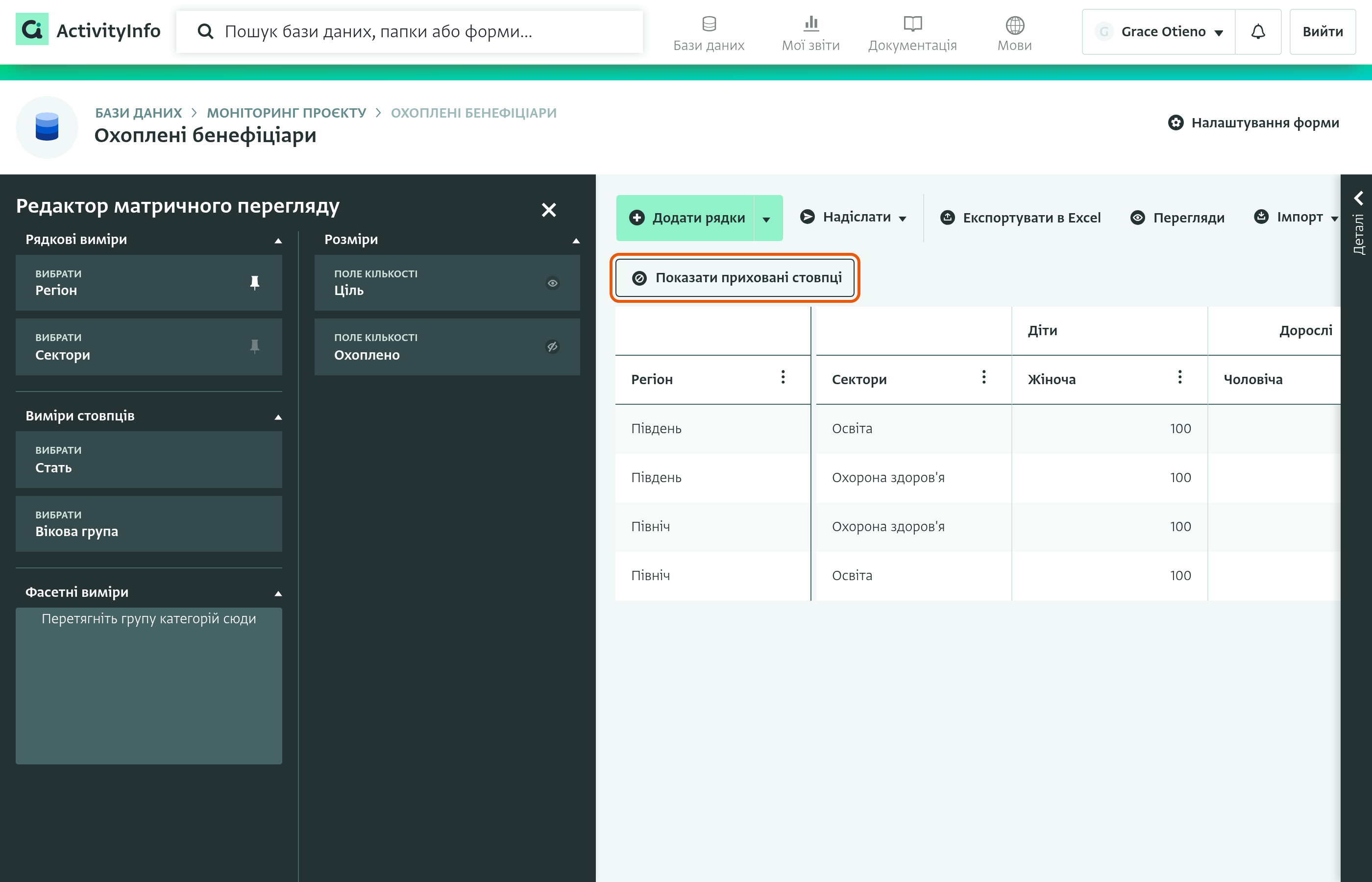Image resolution: width=1372 pixels, height=882 pixels.
Task: Collapse the Рядкові виміри section
Action: pyautogui.click(x=278, y=241)
